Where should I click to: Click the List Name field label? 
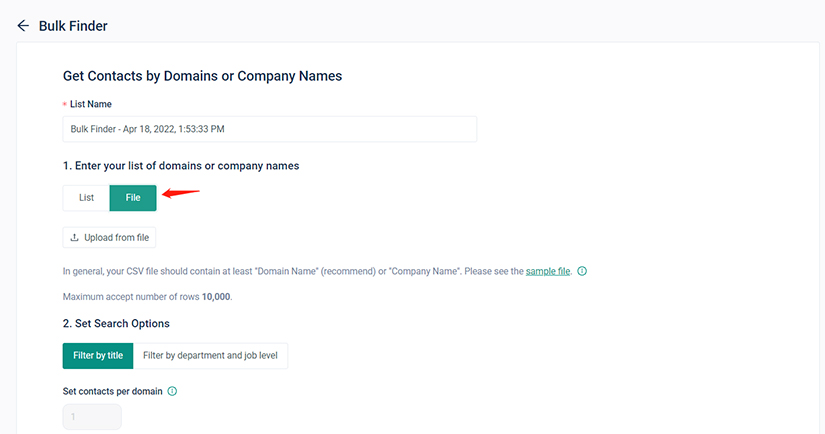pos(91,104)
